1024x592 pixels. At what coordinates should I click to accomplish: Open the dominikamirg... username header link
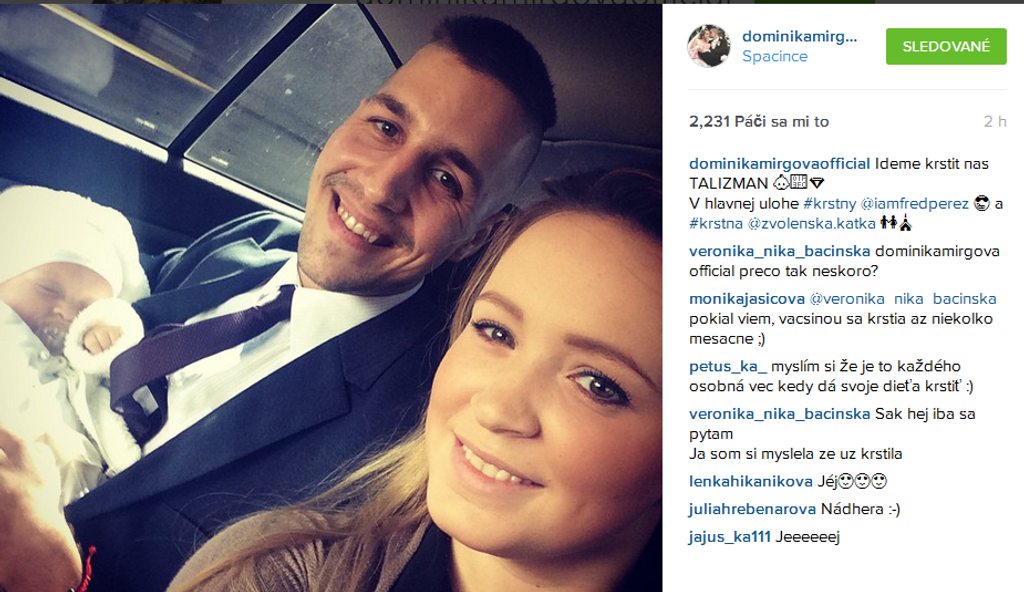799,37
